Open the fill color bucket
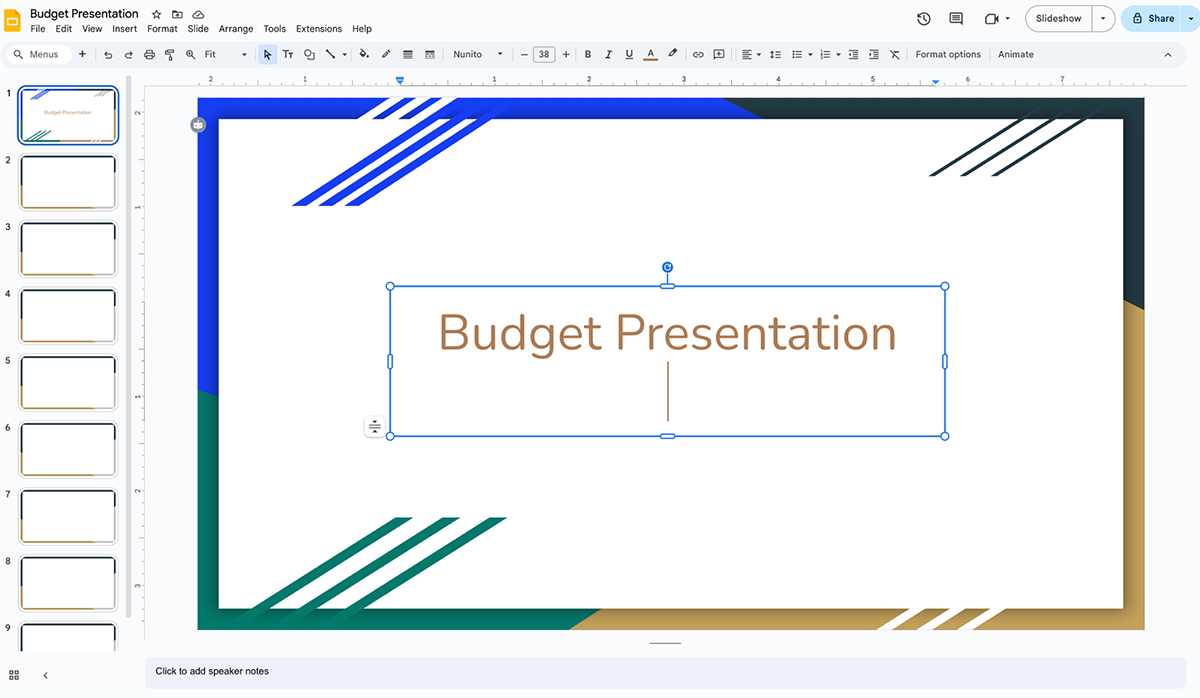The image size is (1200, 698). point(364,54)
